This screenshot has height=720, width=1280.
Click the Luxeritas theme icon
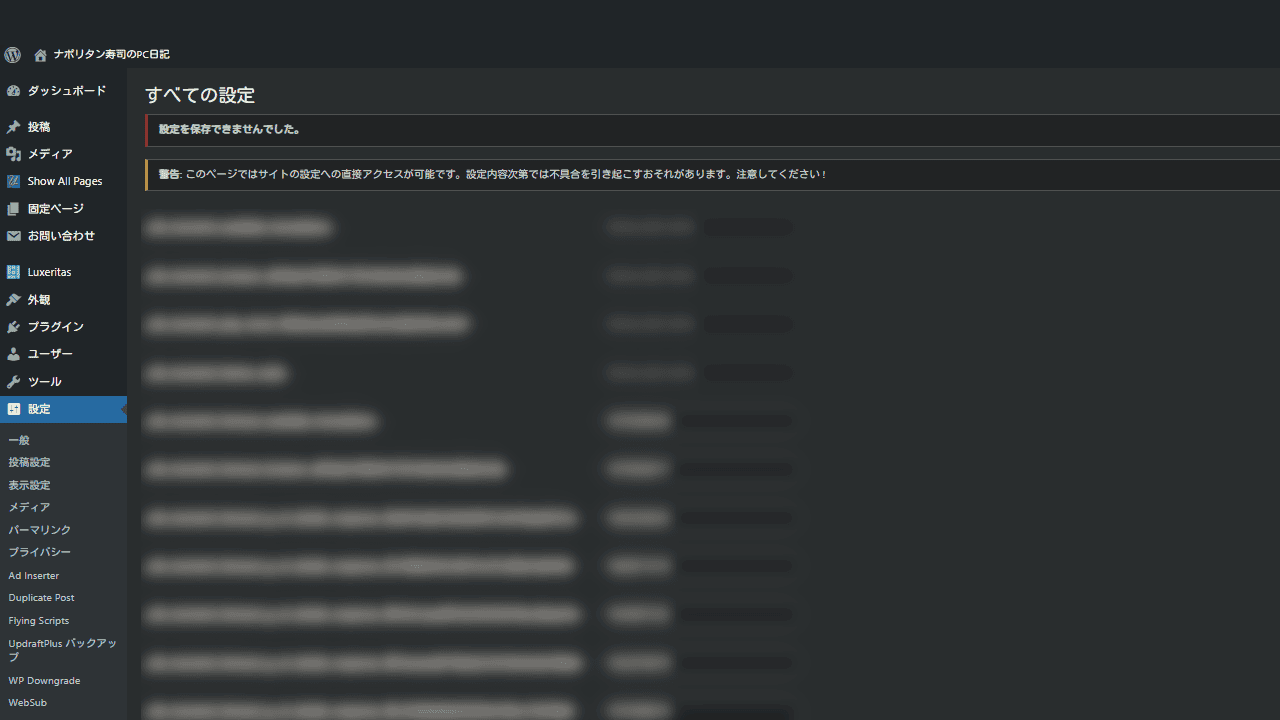(13, 272)
